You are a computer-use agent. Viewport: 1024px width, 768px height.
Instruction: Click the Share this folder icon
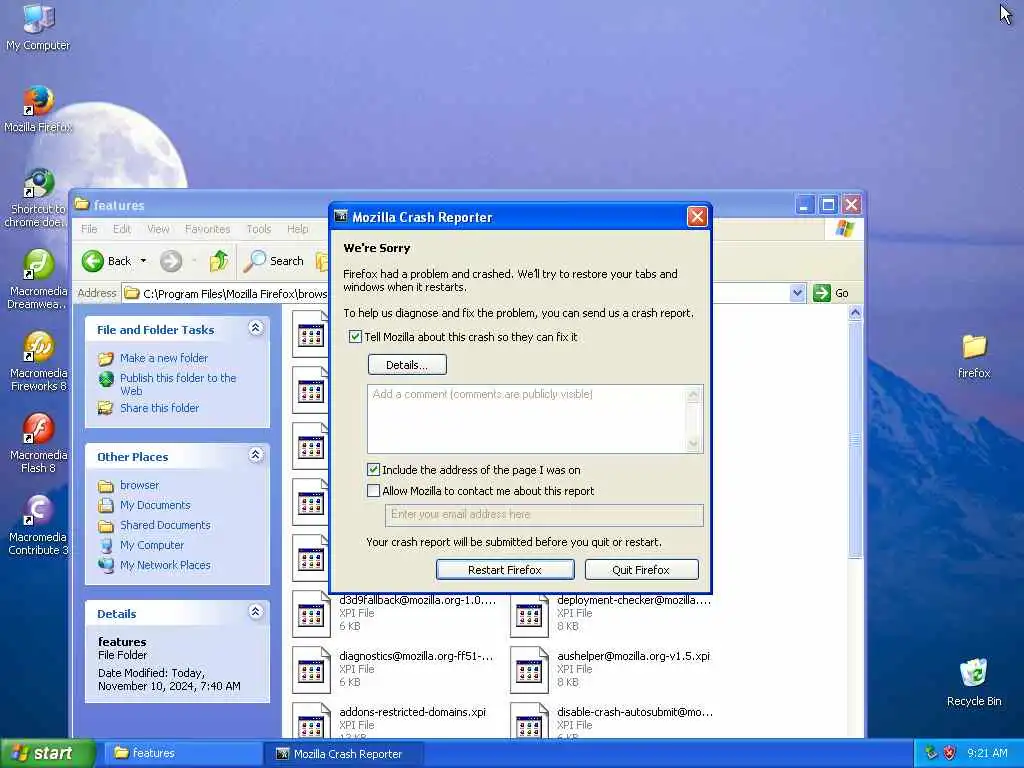(106, 408)
